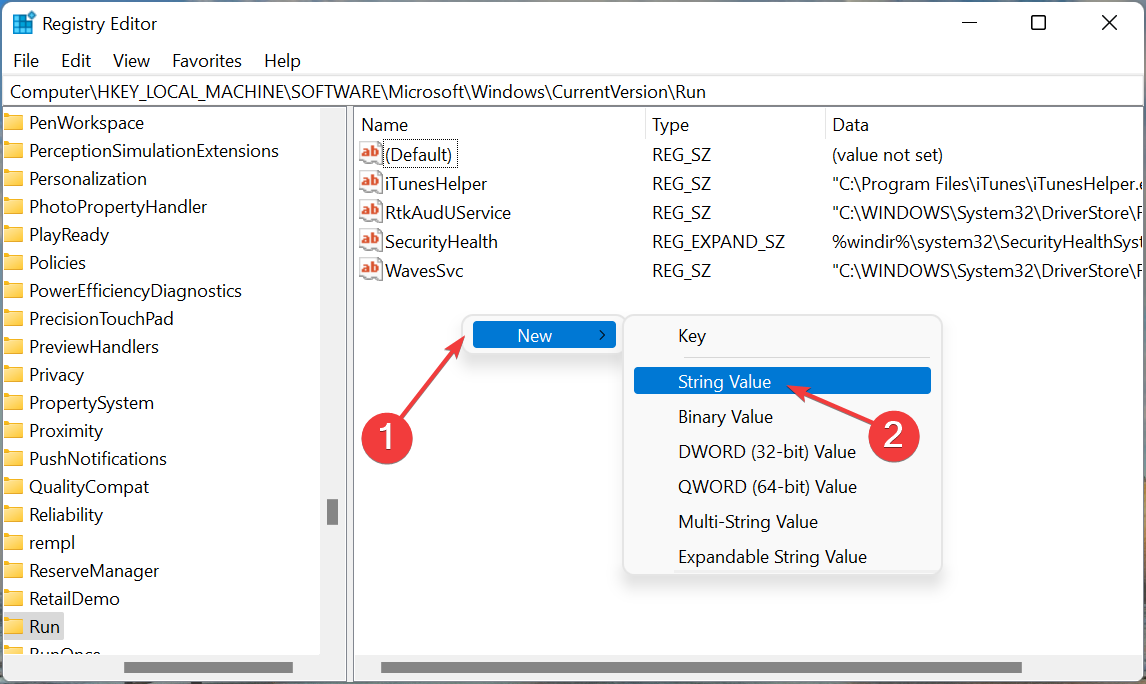Click the '(value not set)' data cell

coord(887,155)
